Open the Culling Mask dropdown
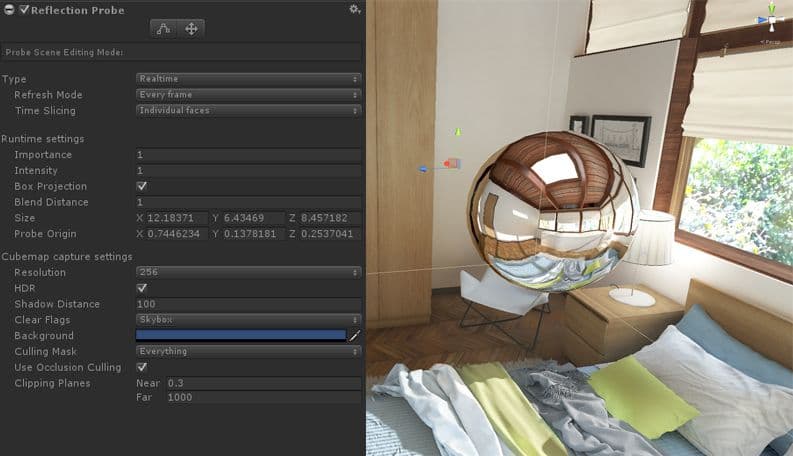This screenshot has width=793, height=456. [x=247, y=352]
